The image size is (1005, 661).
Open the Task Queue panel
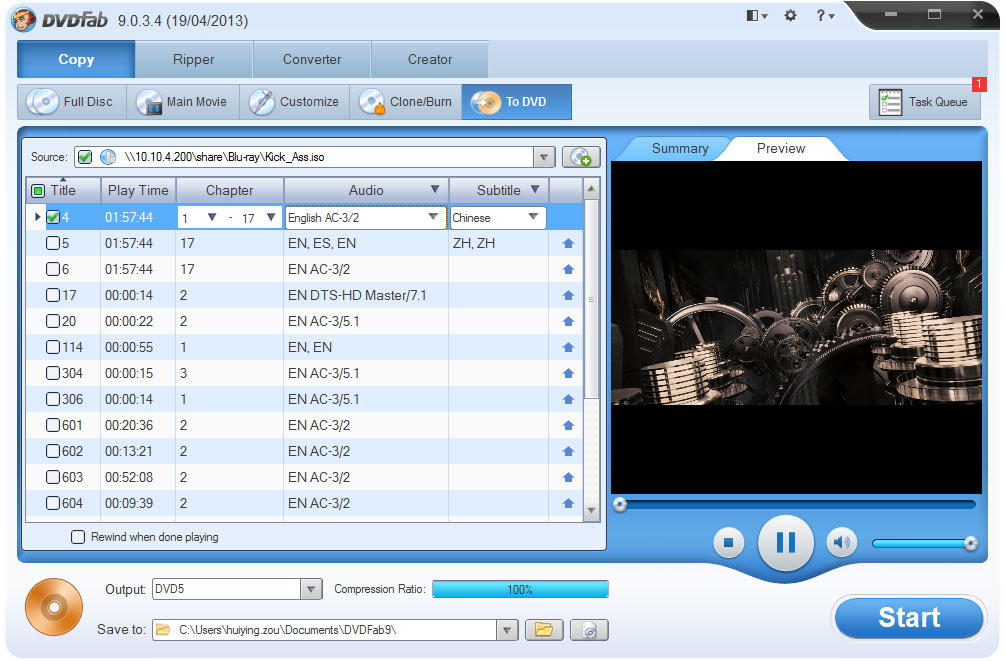pyautogui.click(x=924, y=101)
